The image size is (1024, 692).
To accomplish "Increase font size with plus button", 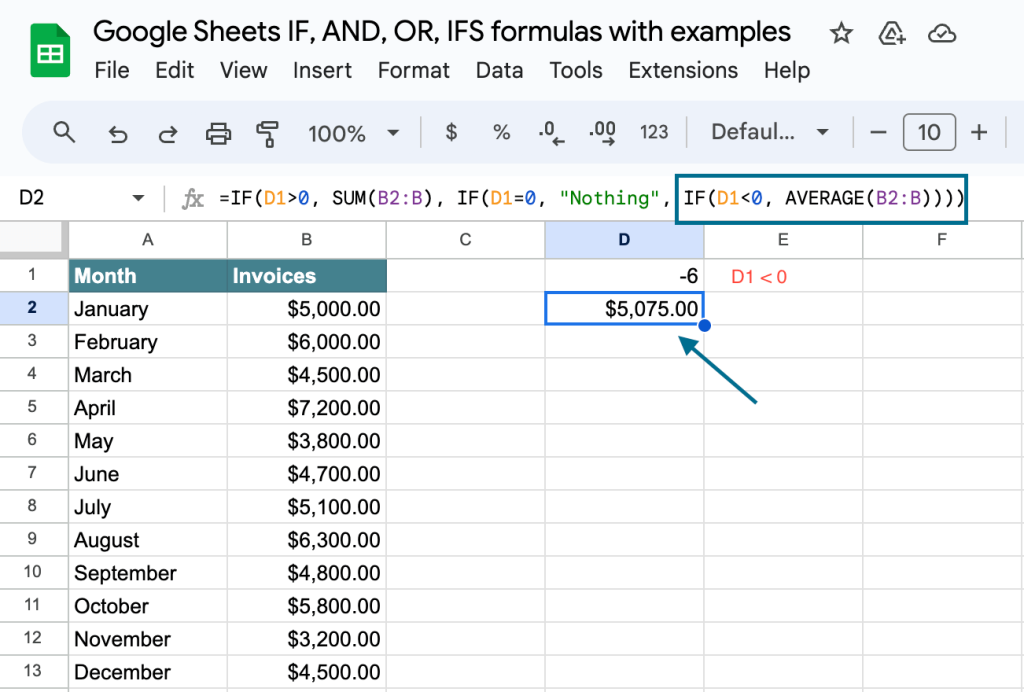I will (x=978, y=133).
